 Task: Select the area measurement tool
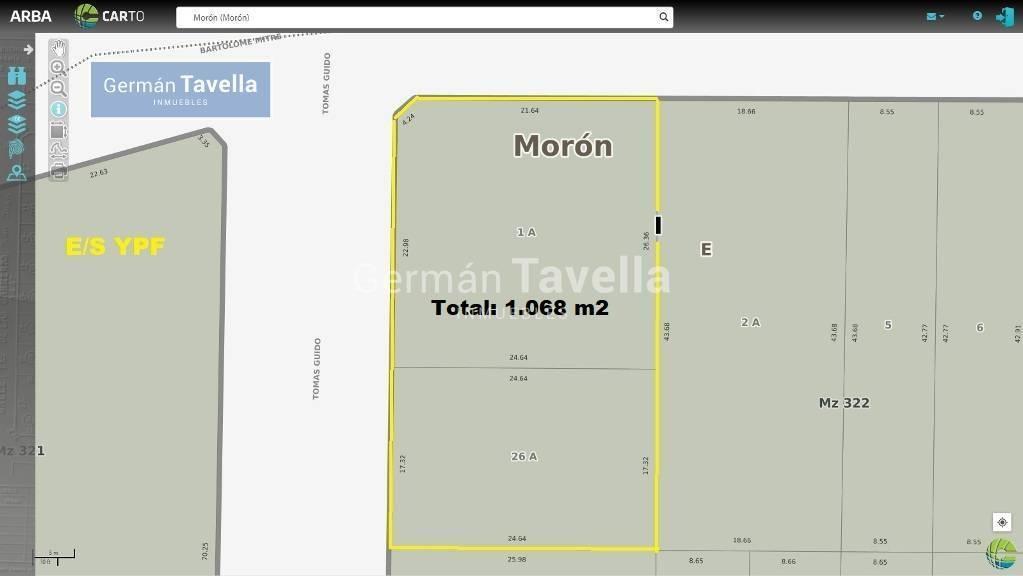pos(58,130)
